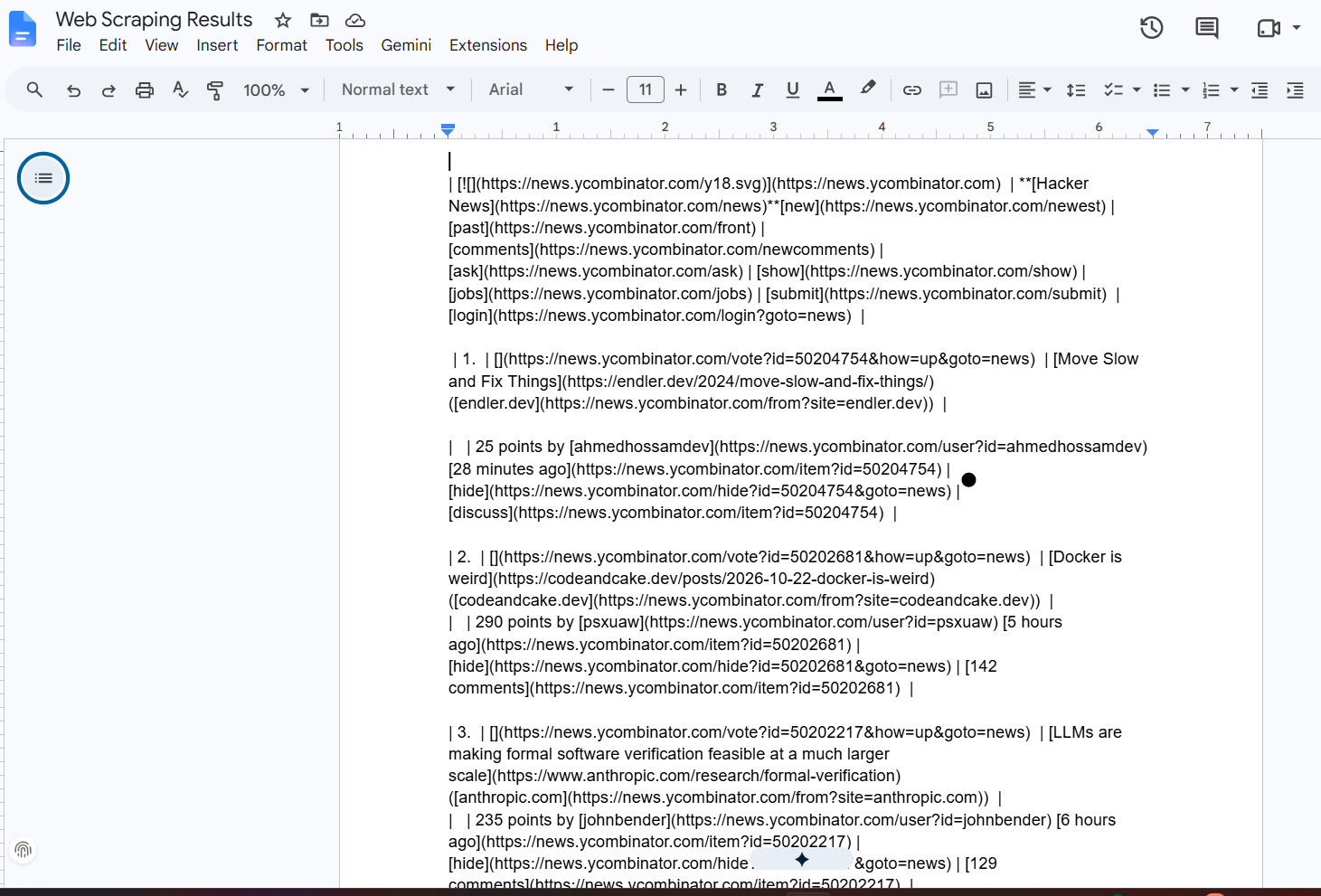
Task: Toggle underline formatting
Action: click(x=793, y=90)
